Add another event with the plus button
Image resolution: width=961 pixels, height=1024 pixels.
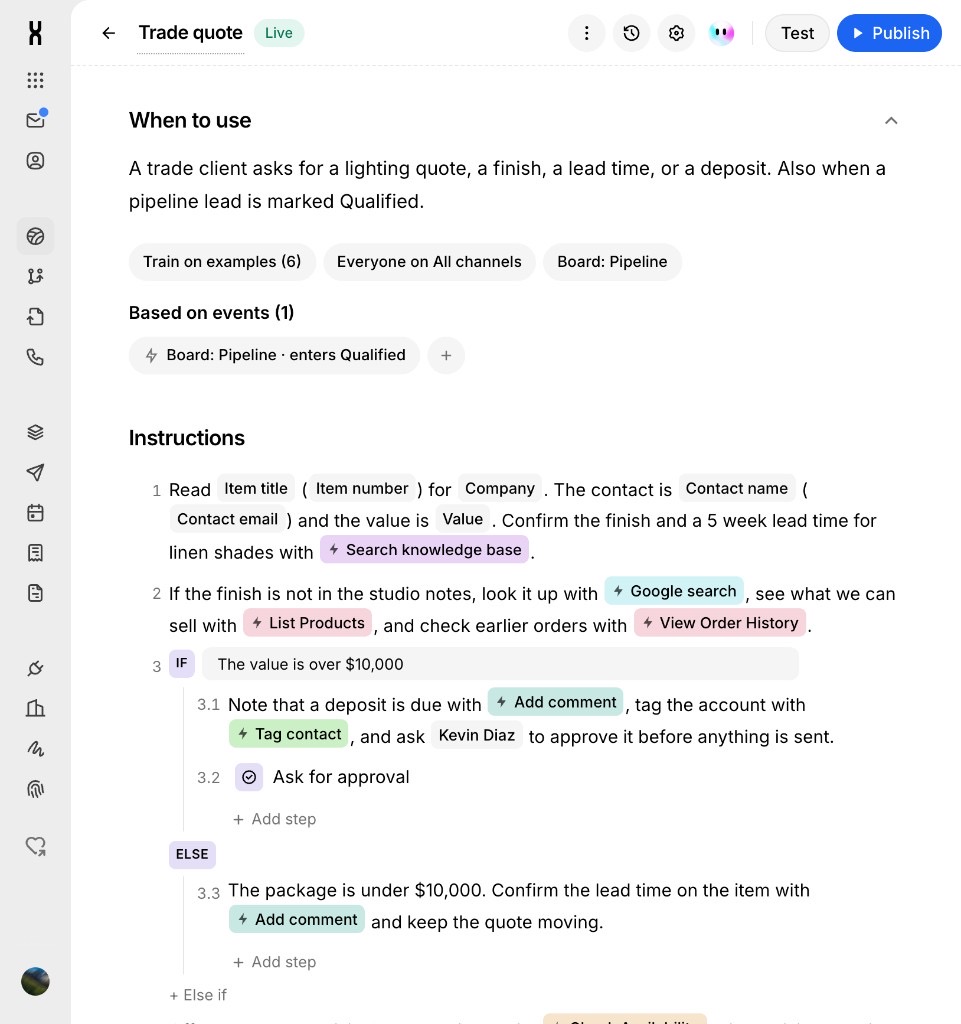coord(446,355)
